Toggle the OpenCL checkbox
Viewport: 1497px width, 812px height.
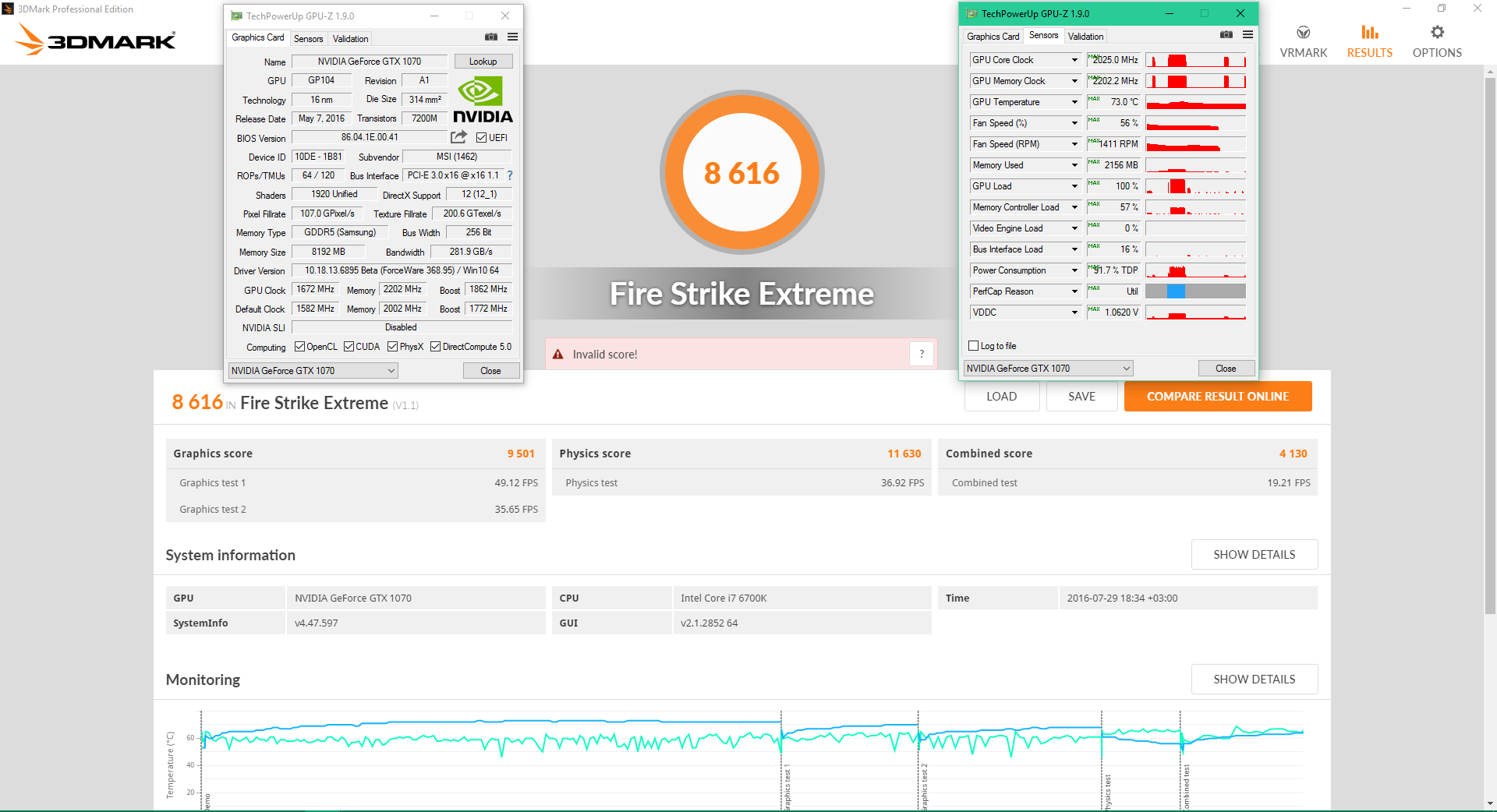tap(299, 347)
